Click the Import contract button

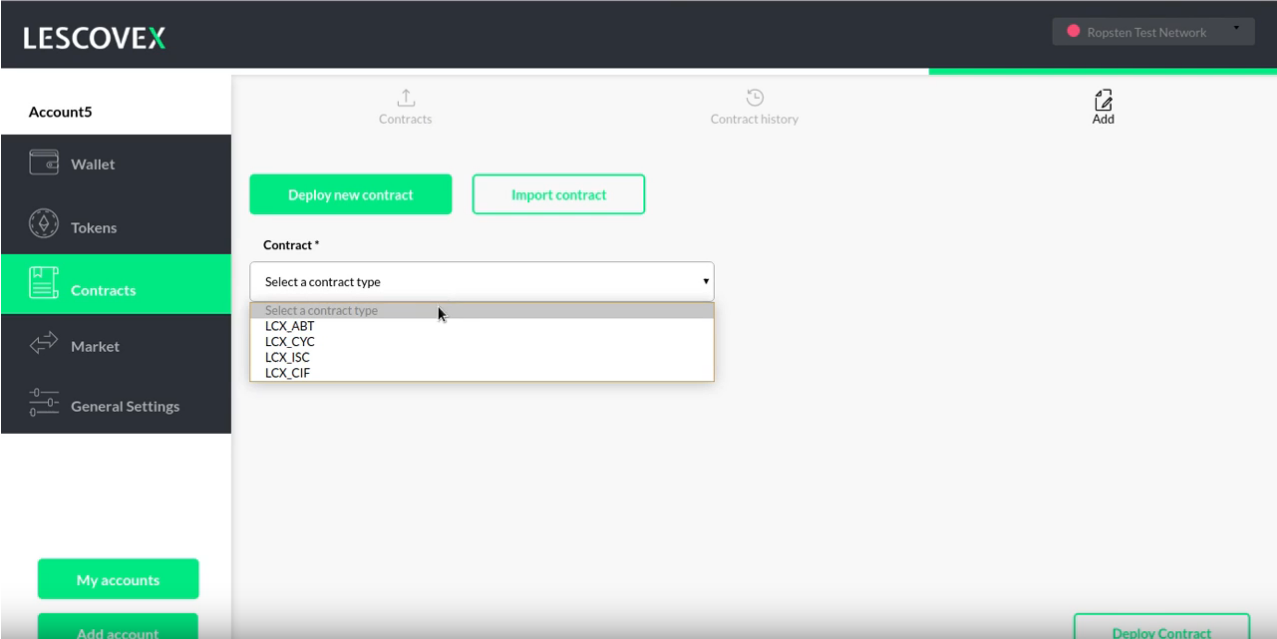[559, 194]
